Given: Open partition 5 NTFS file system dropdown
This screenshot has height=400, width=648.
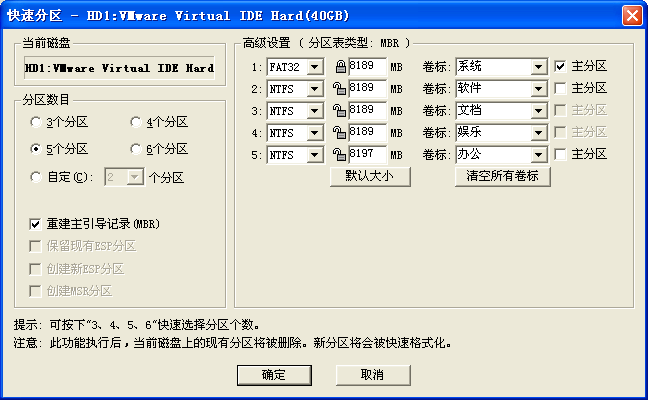Looking at the screenshot, I should tap(315, 154).
